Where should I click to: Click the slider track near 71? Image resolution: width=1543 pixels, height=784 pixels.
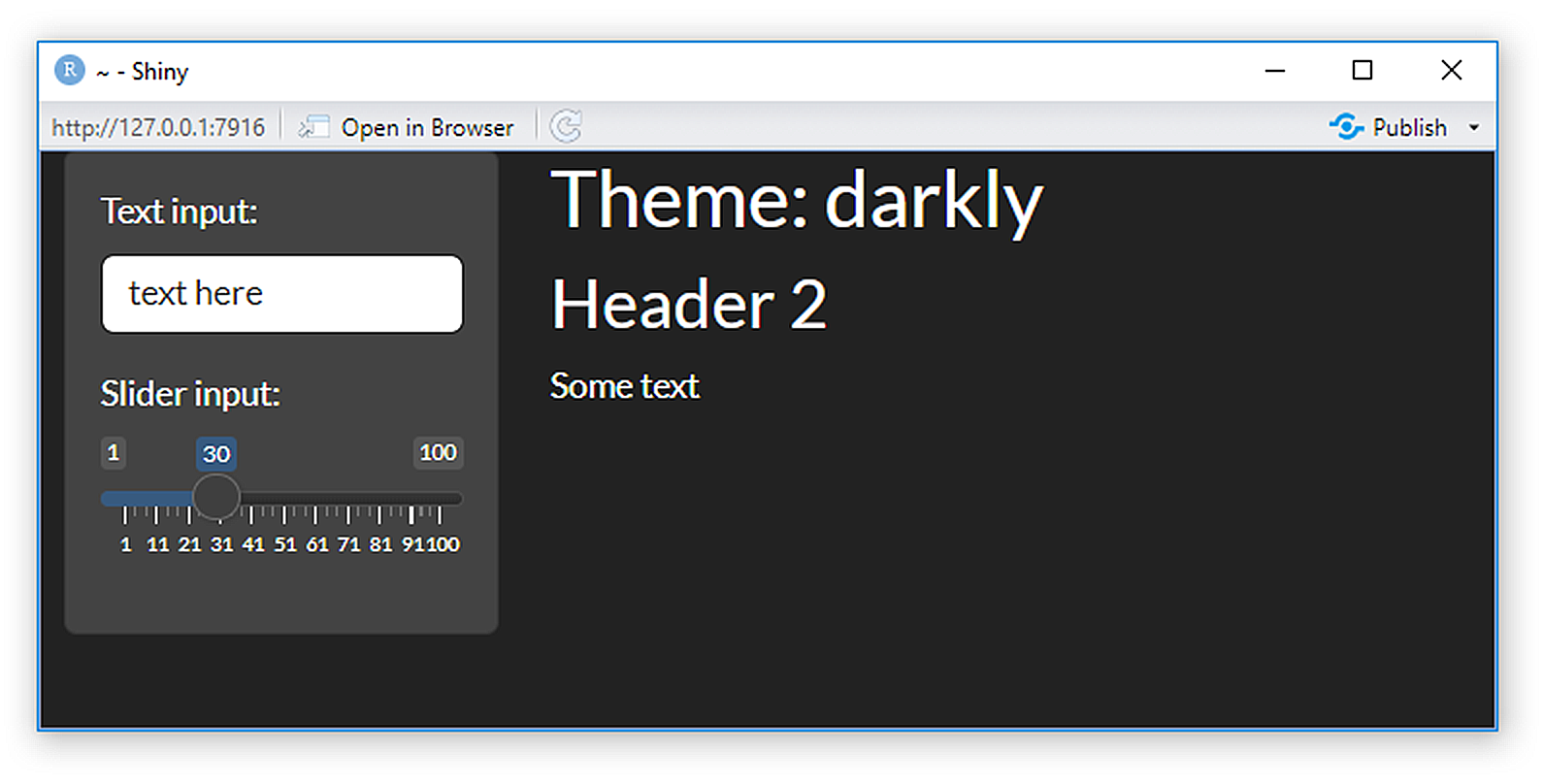pos(348,499)
